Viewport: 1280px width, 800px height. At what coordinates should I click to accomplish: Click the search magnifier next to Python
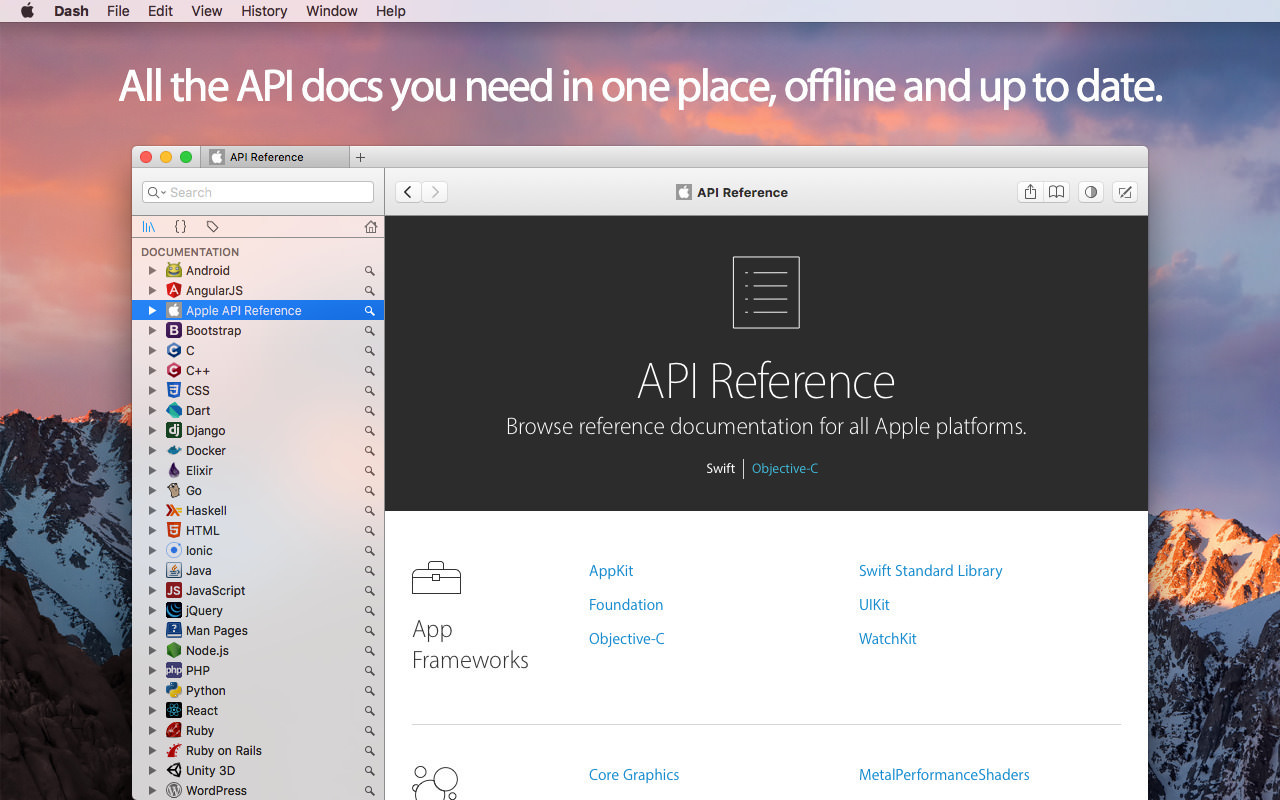(x=370, y=690)
